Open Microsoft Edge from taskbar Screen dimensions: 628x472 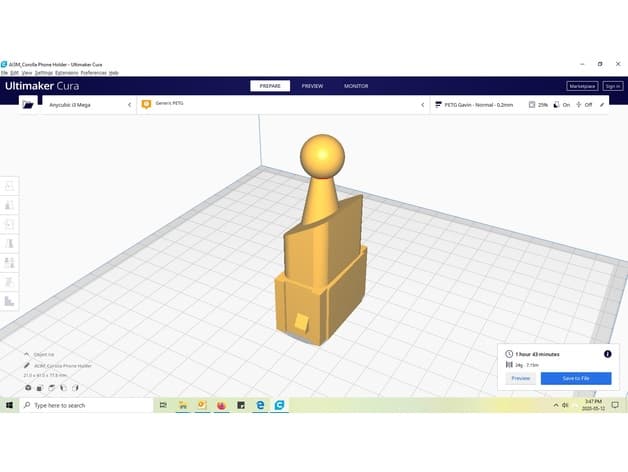pyautogui.click(x=260, y=405)
